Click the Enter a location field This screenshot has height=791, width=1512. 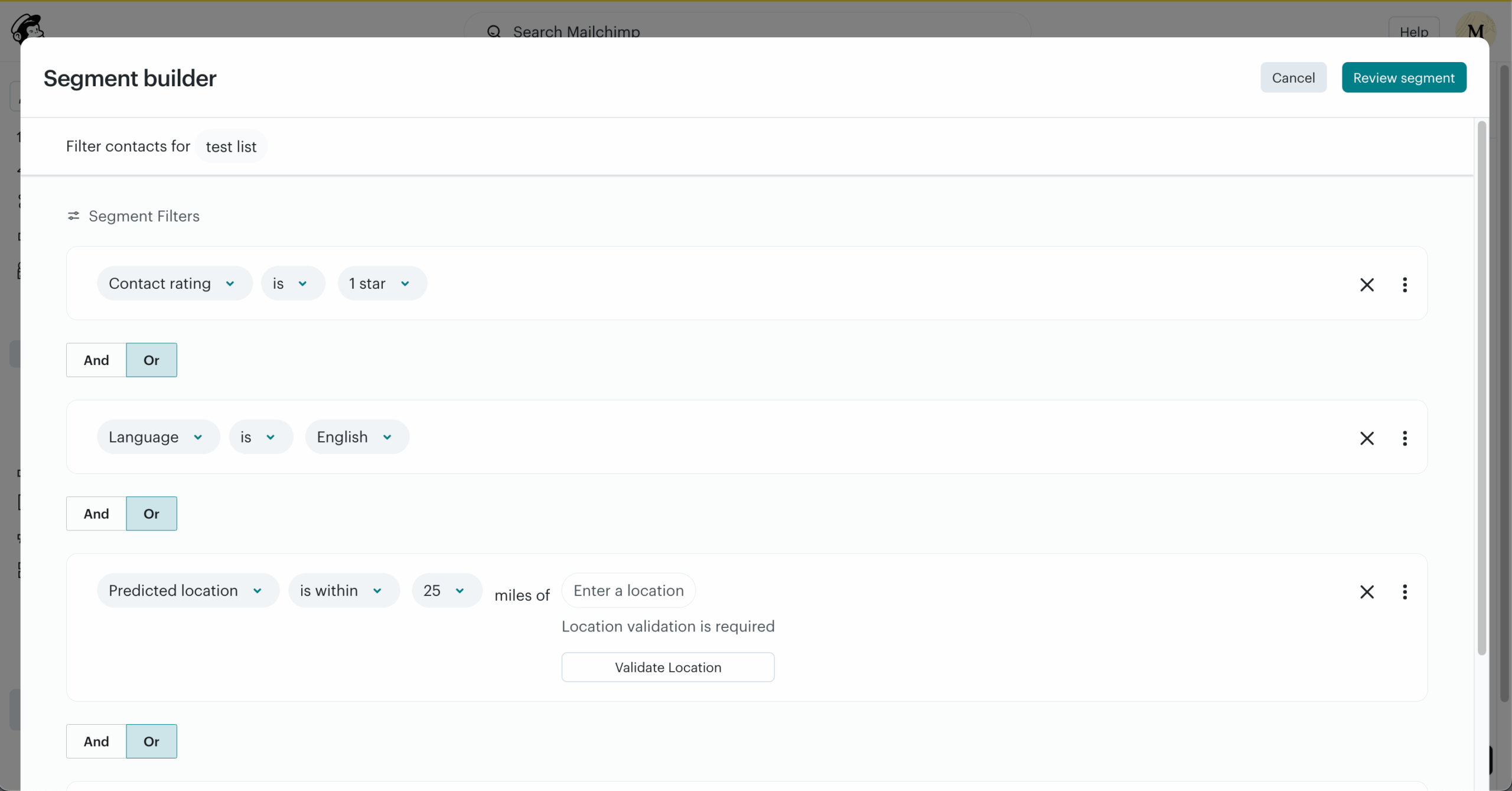pyautogui.click(x=628, y=591)
